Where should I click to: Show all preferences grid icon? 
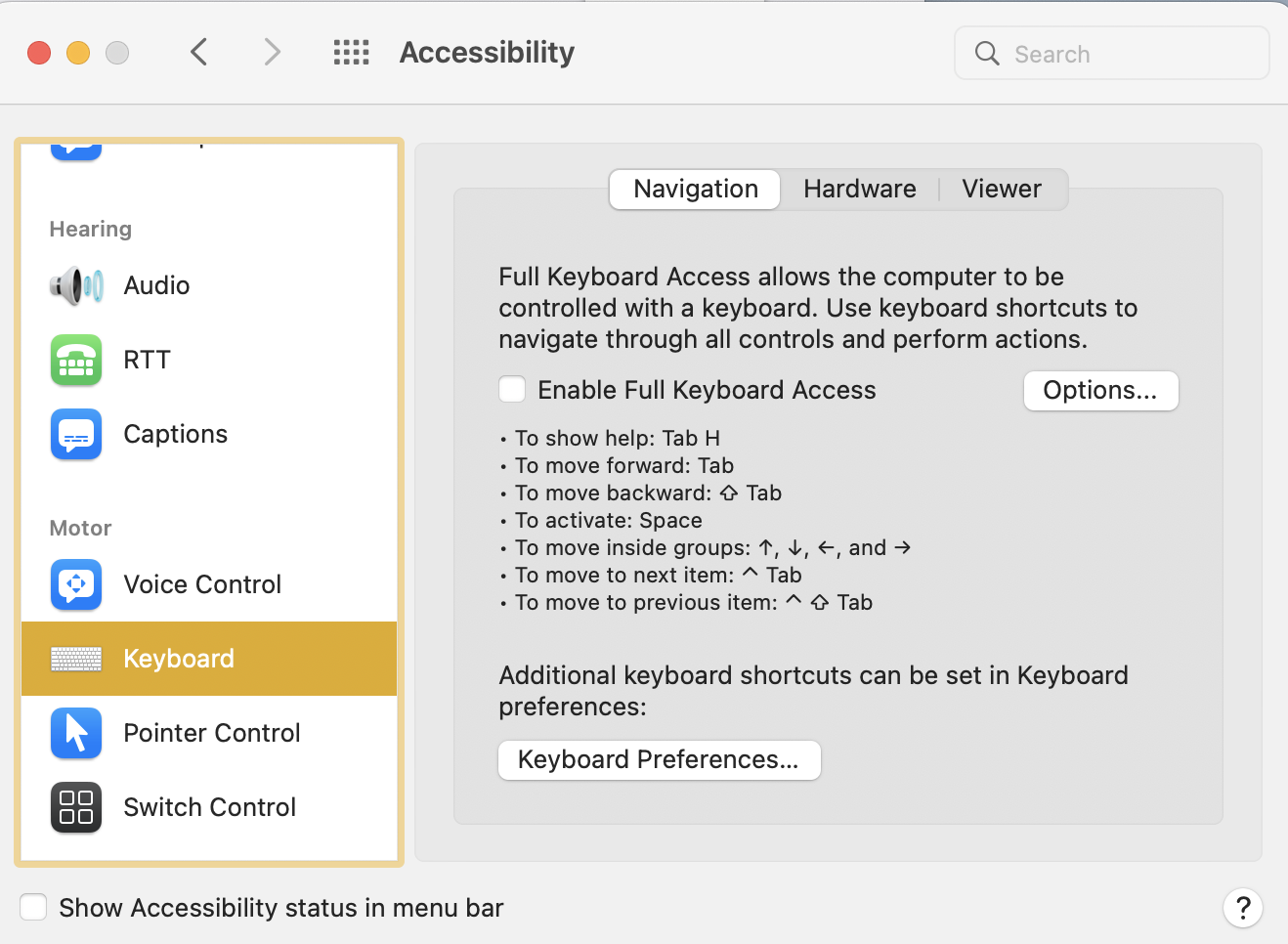351,53
